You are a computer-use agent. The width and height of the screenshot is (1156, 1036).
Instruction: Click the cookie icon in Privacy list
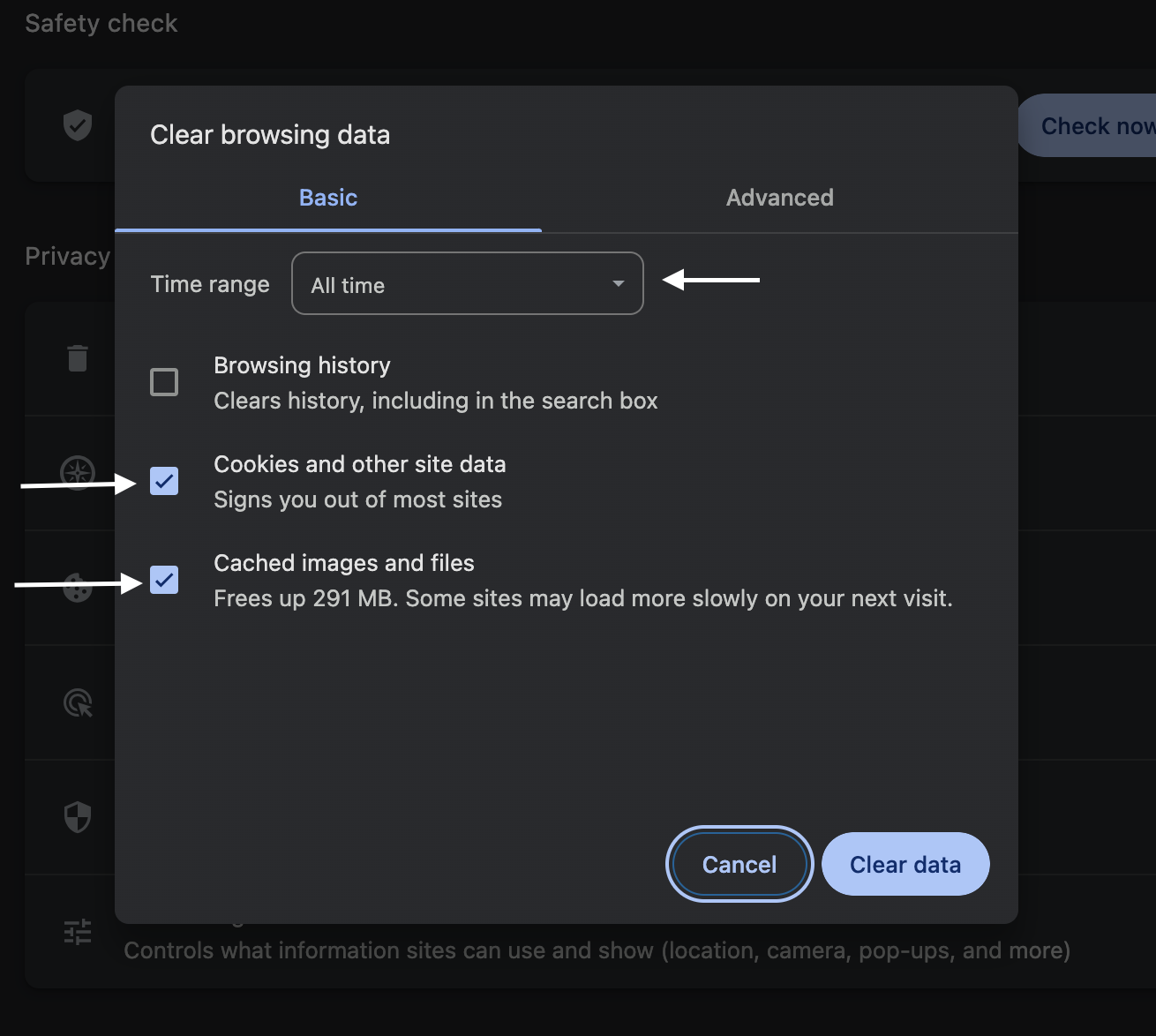pos(78,588)
